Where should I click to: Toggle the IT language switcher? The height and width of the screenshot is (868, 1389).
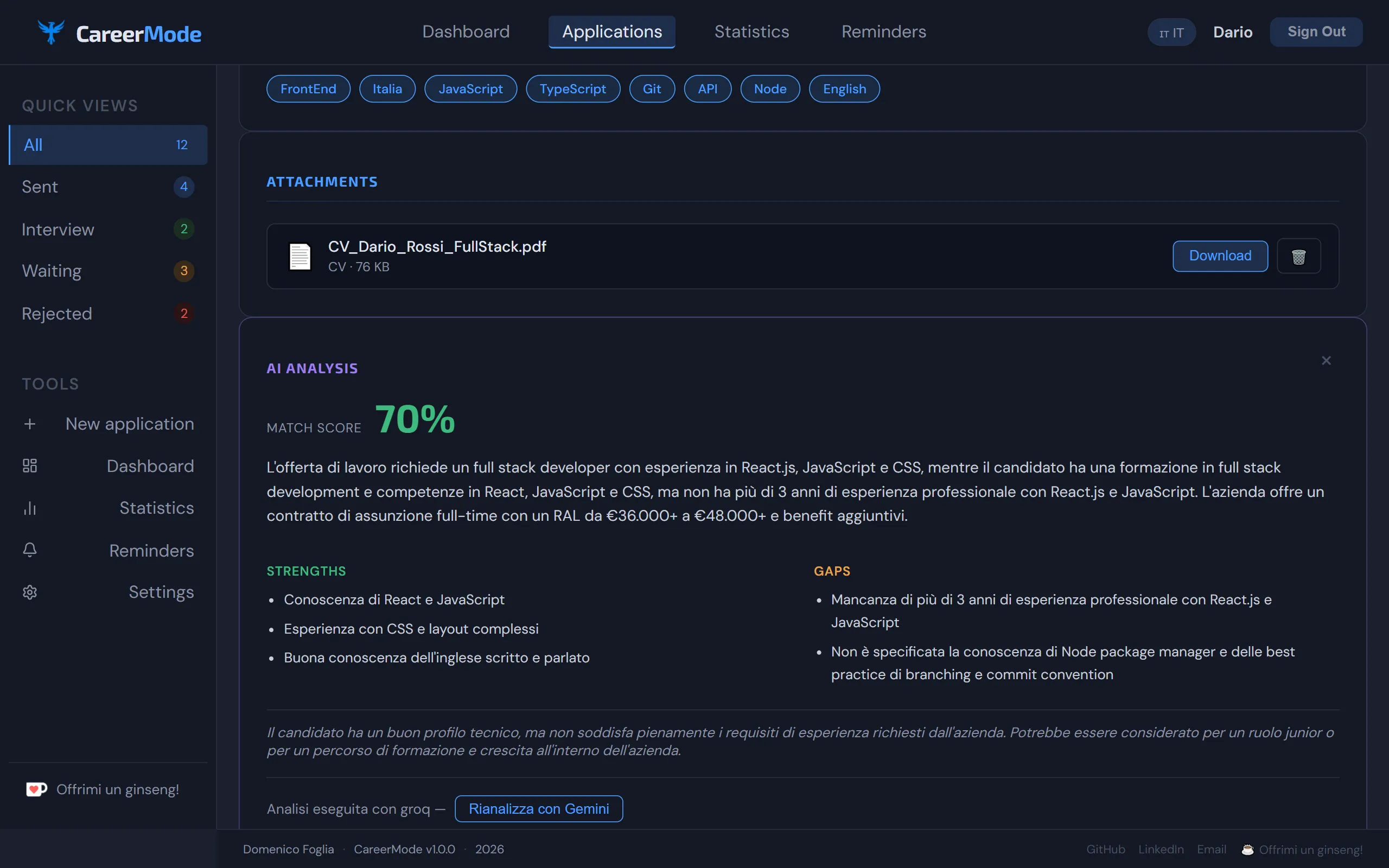tap(1171, 33)
